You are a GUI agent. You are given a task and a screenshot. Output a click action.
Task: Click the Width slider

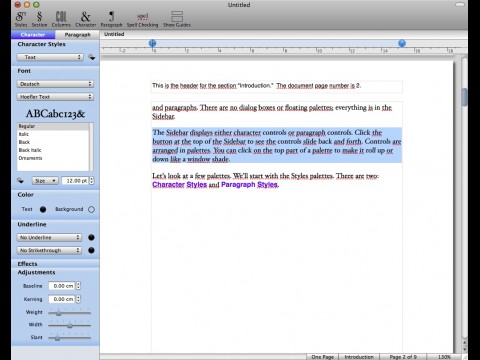pos(69,325)
